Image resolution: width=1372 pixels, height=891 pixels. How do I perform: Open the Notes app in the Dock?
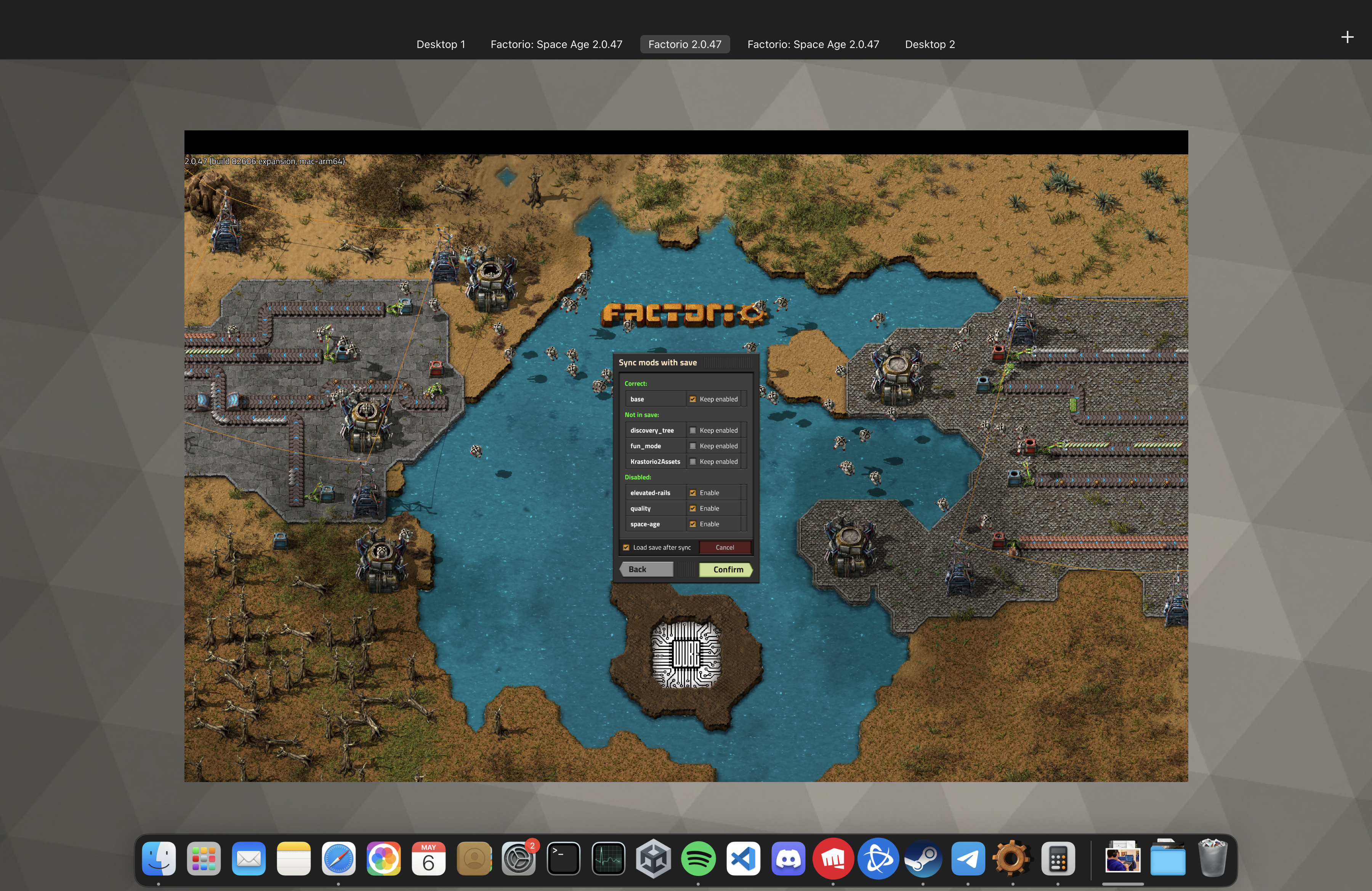pos(293,859)
